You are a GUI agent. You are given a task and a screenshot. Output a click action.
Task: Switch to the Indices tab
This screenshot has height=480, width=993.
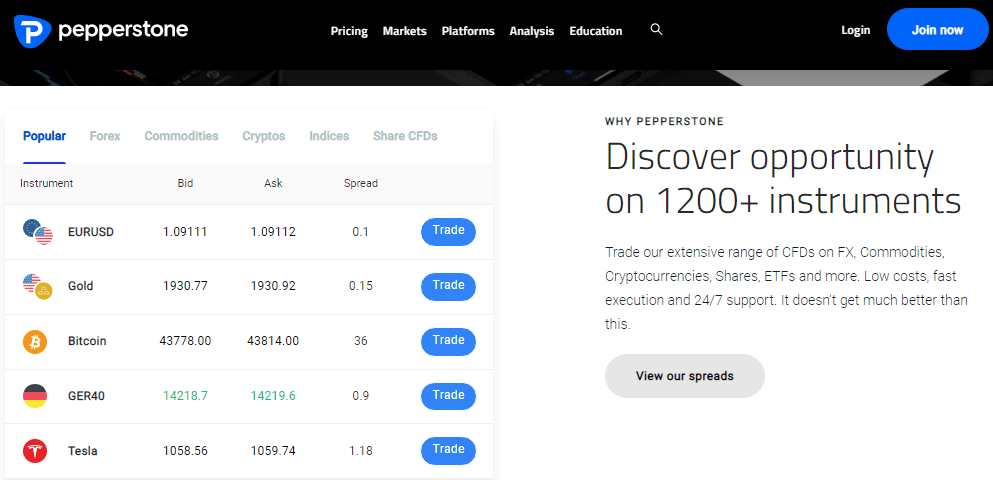tap(329, 136)
